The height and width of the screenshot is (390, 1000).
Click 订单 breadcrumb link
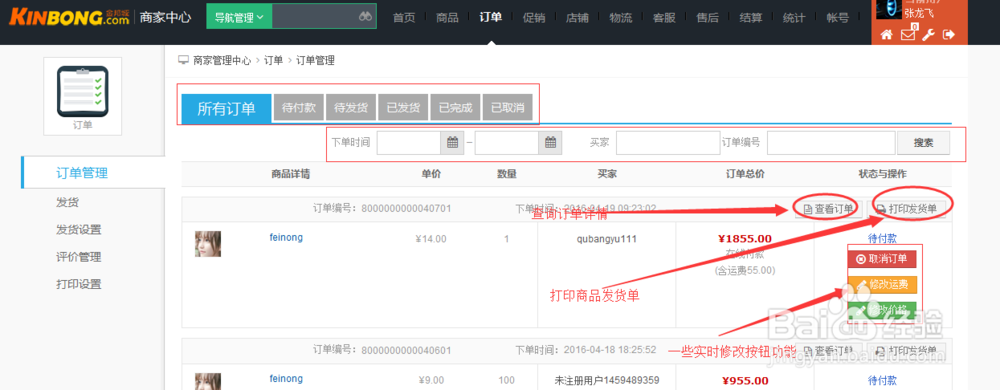coord(273,61)
